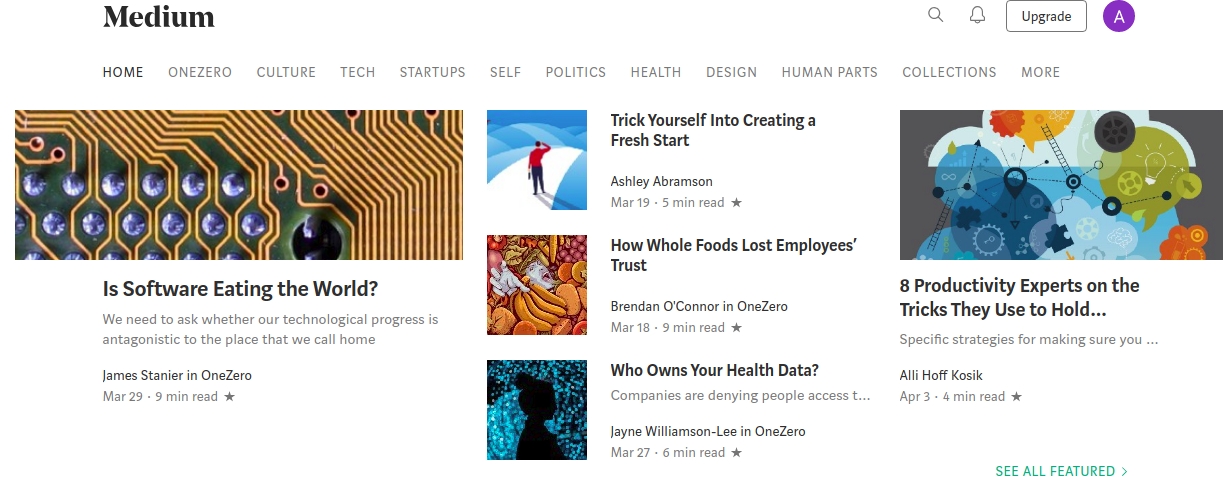Open the 'Fresh Start' article thumbnail
The width and height of the screenshot is (1228, 482).
[537, 160]
